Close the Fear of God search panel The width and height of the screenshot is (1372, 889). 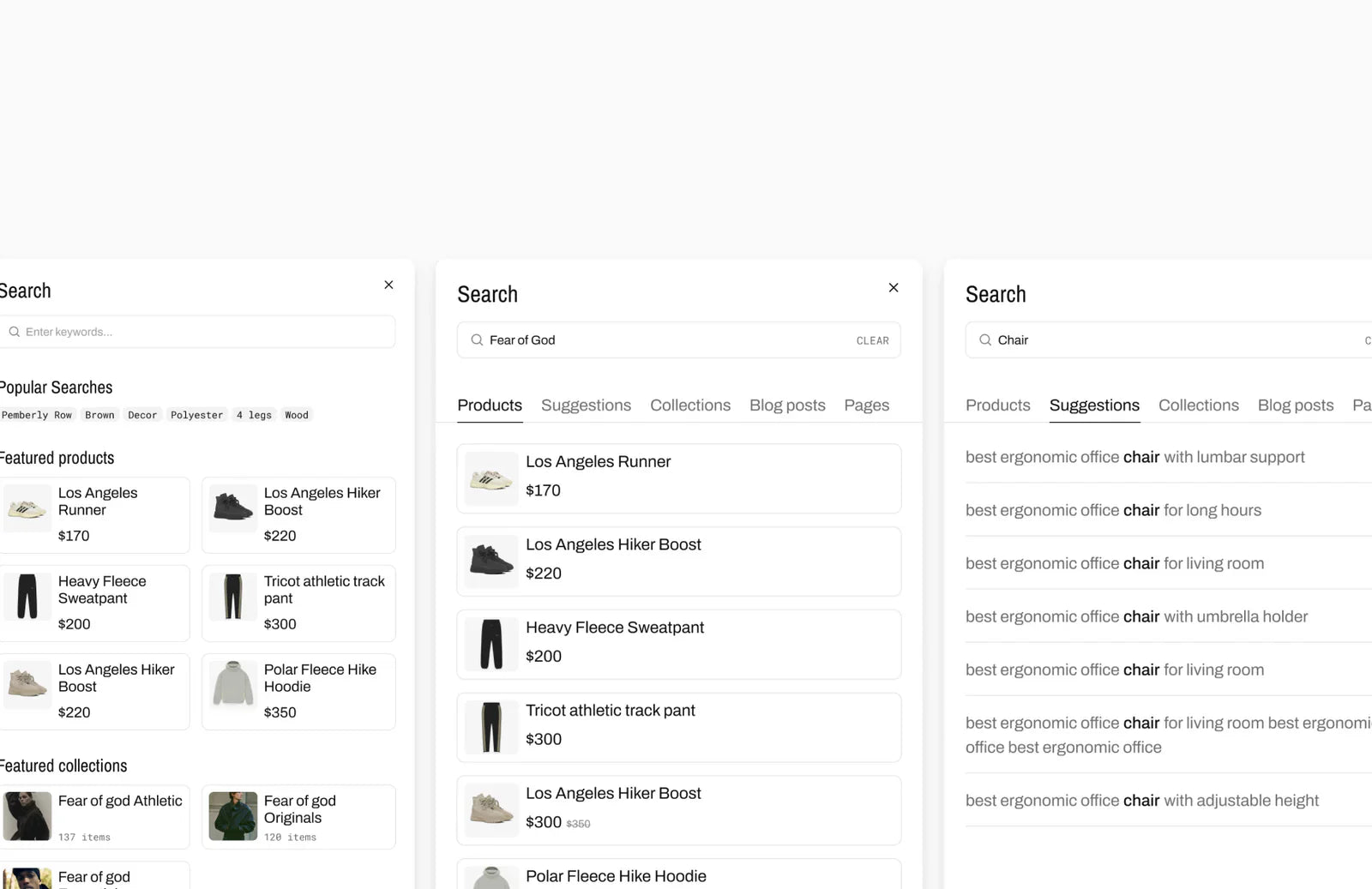coord(894,288)
